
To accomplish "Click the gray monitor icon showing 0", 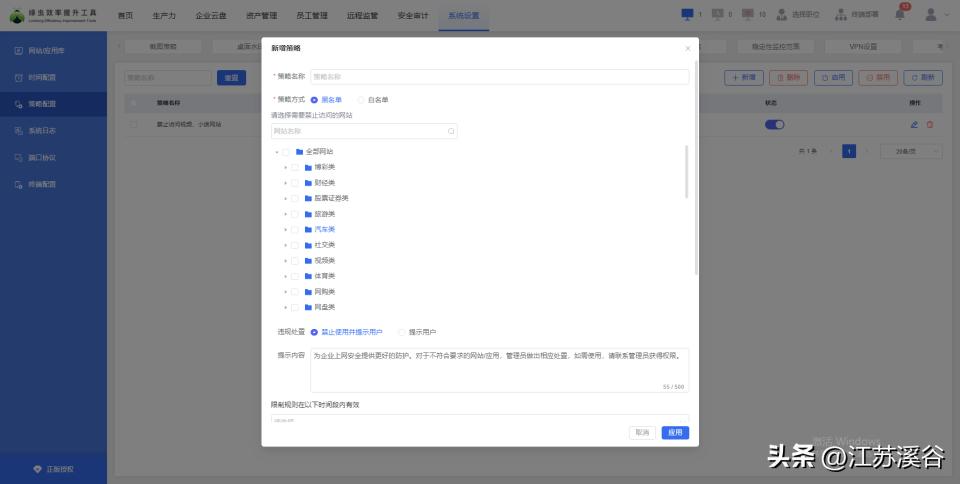I will pos(718,14).
